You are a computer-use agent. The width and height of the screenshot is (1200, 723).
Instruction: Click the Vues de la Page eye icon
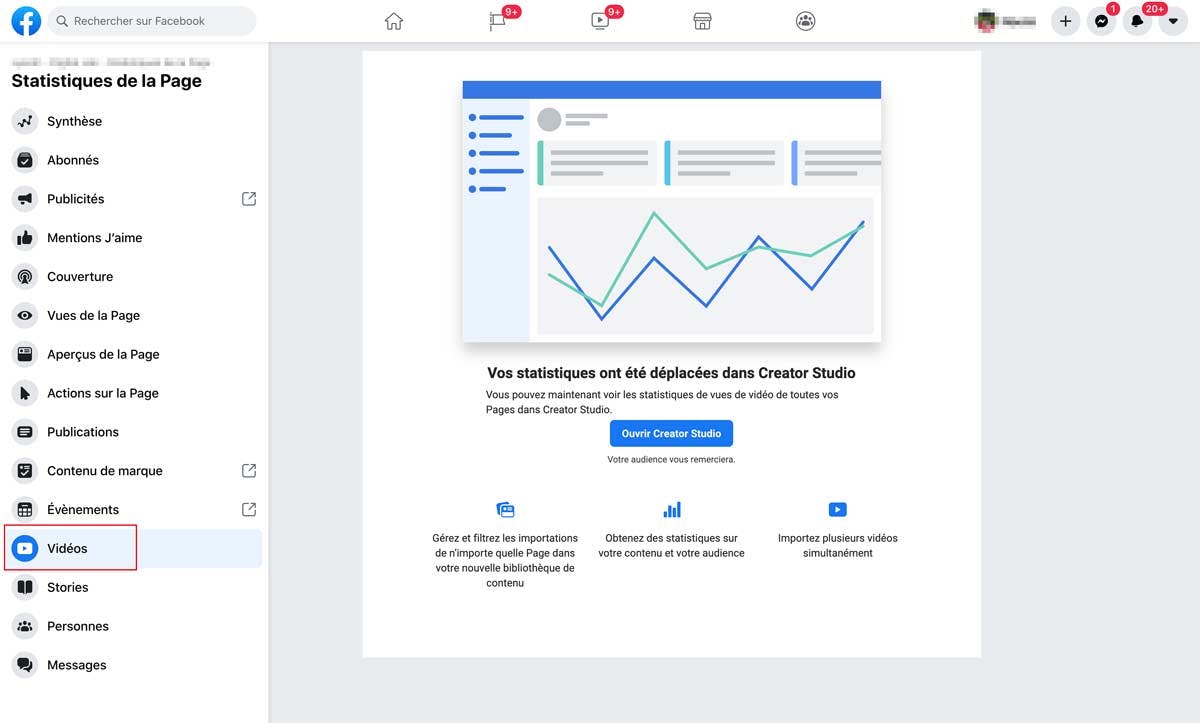click(x=25, y=316)
